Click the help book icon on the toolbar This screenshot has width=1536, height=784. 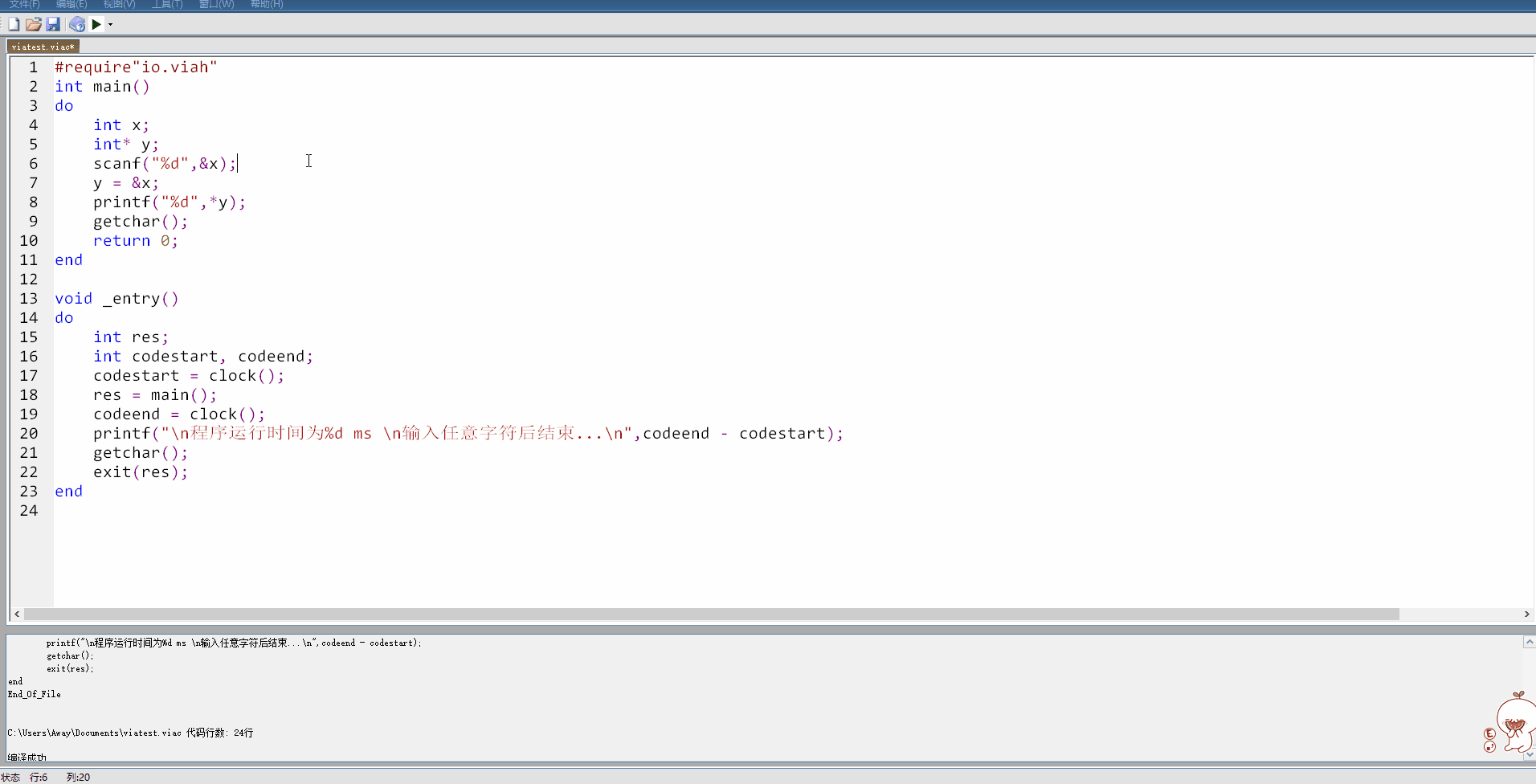[x=76, y=24]
